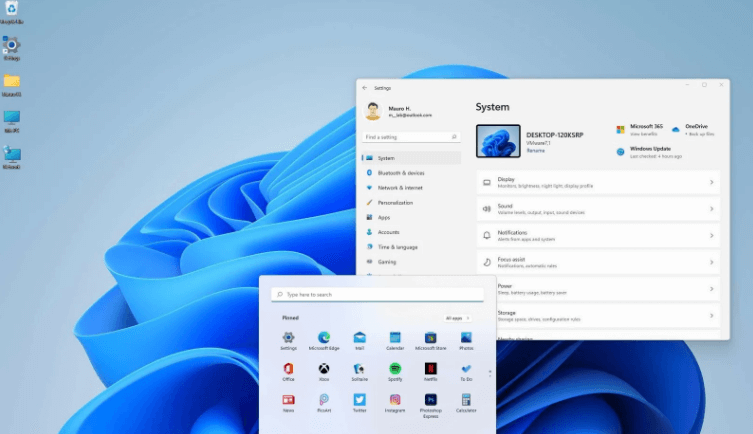The height and width of the screenshot is (434, 753).
Task: Click All apps button in Start menu
Action: click(457, 318)
